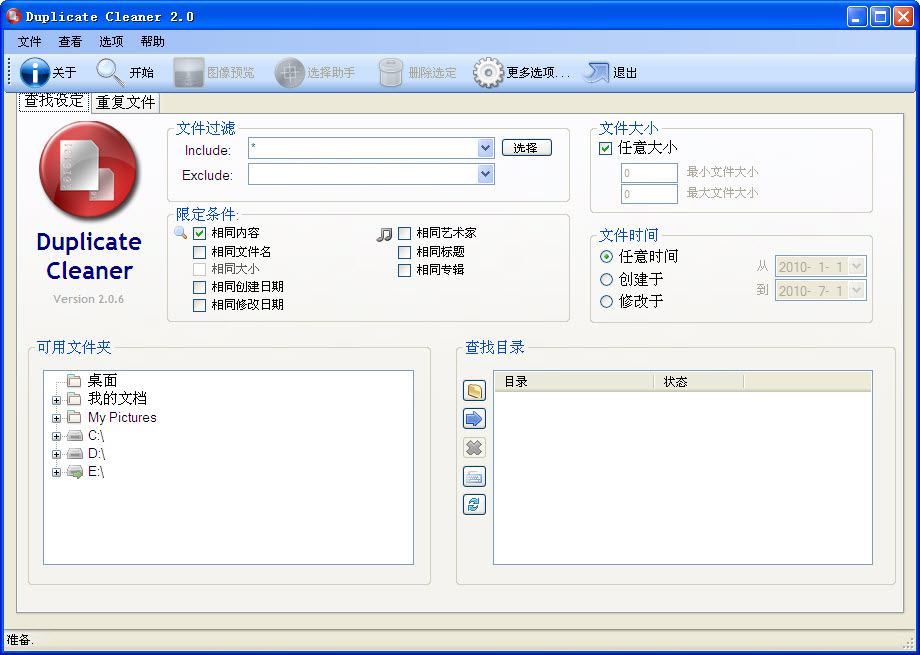
Task: Open the 从 date dropdown
Action: (x=857, y=266)
